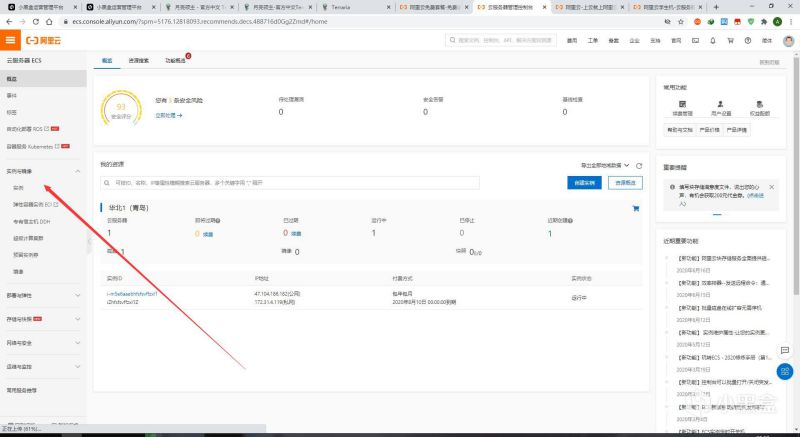Open the user avatar menu

pos(788,41)
